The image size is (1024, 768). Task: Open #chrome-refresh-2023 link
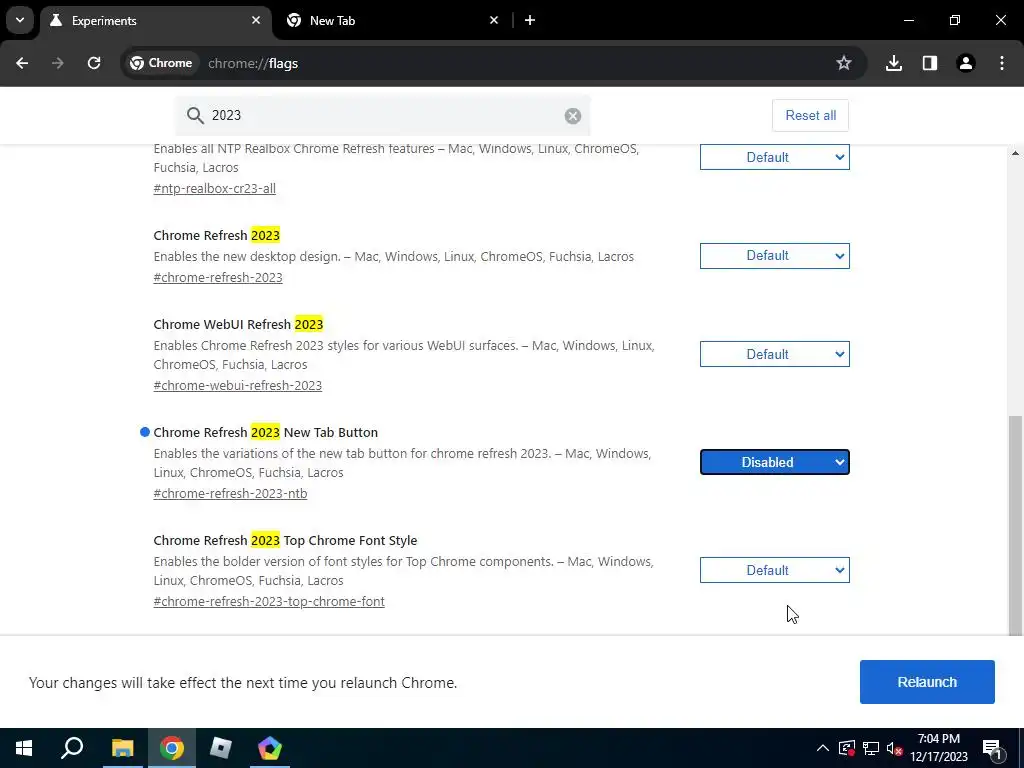(217, 278)
